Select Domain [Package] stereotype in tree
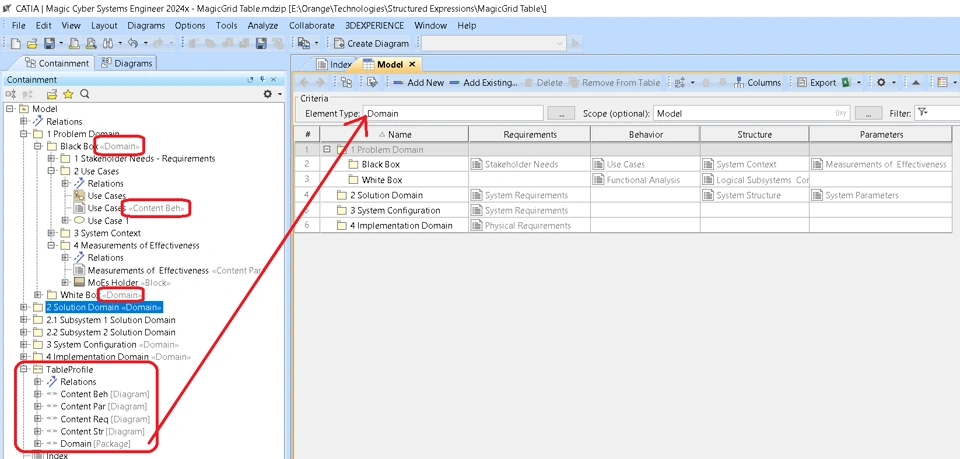 (89, 443)
